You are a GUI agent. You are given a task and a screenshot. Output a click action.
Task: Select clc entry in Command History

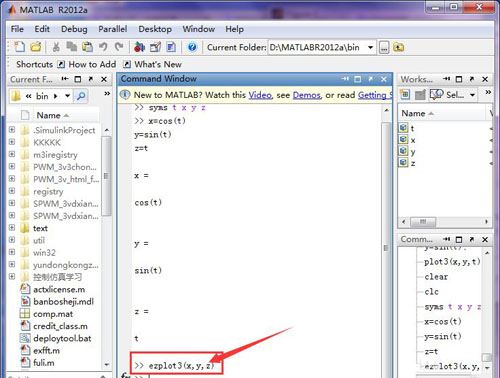432,292
